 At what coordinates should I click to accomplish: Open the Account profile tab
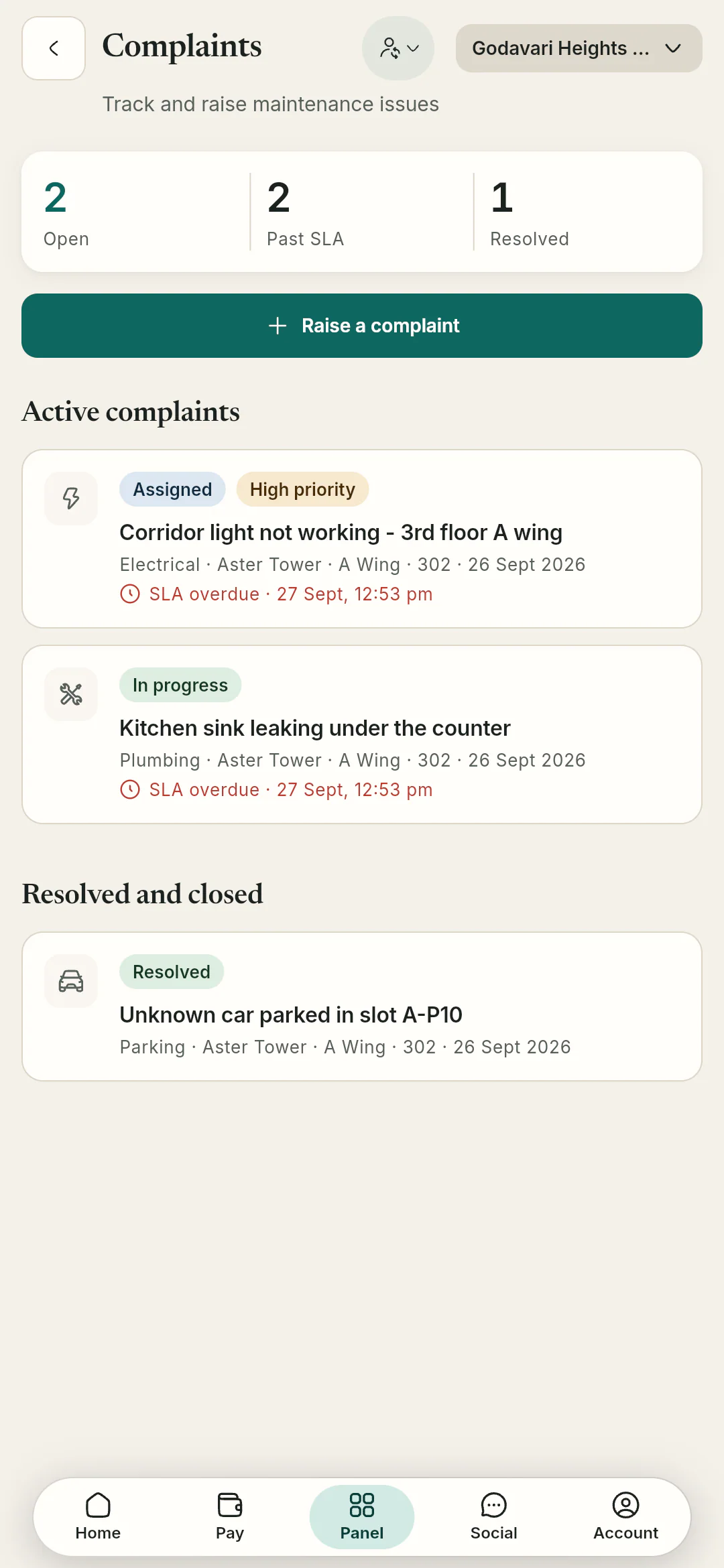(x=626, y=1517)
